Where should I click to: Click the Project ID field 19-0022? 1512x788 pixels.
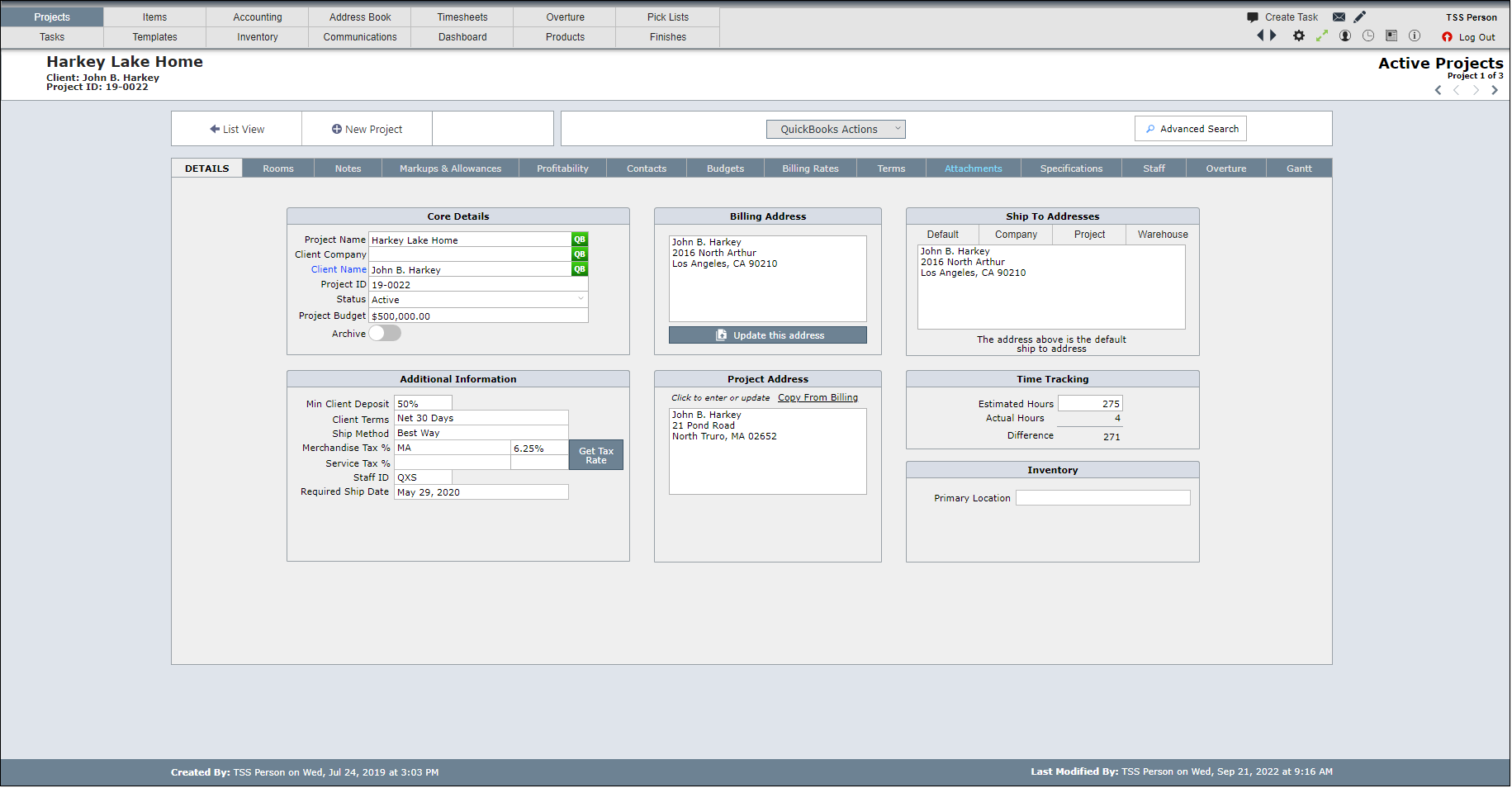(x=478, y=284)
